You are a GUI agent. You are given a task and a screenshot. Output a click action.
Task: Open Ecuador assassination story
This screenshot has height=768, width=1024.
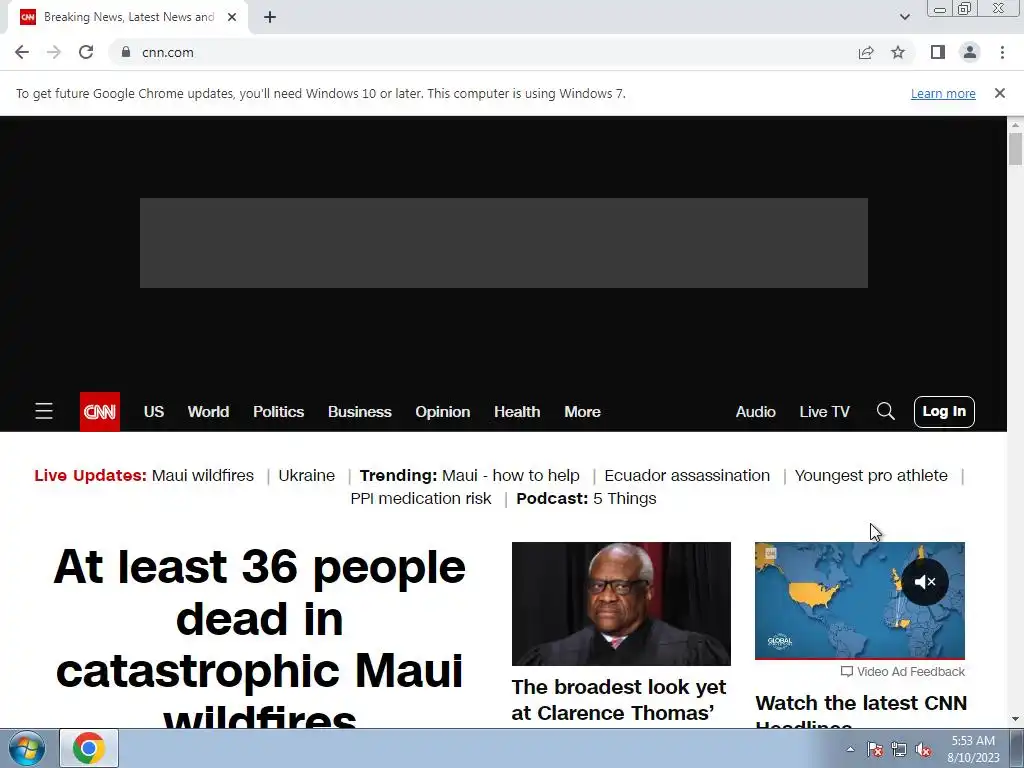click(x=687, y=475)
